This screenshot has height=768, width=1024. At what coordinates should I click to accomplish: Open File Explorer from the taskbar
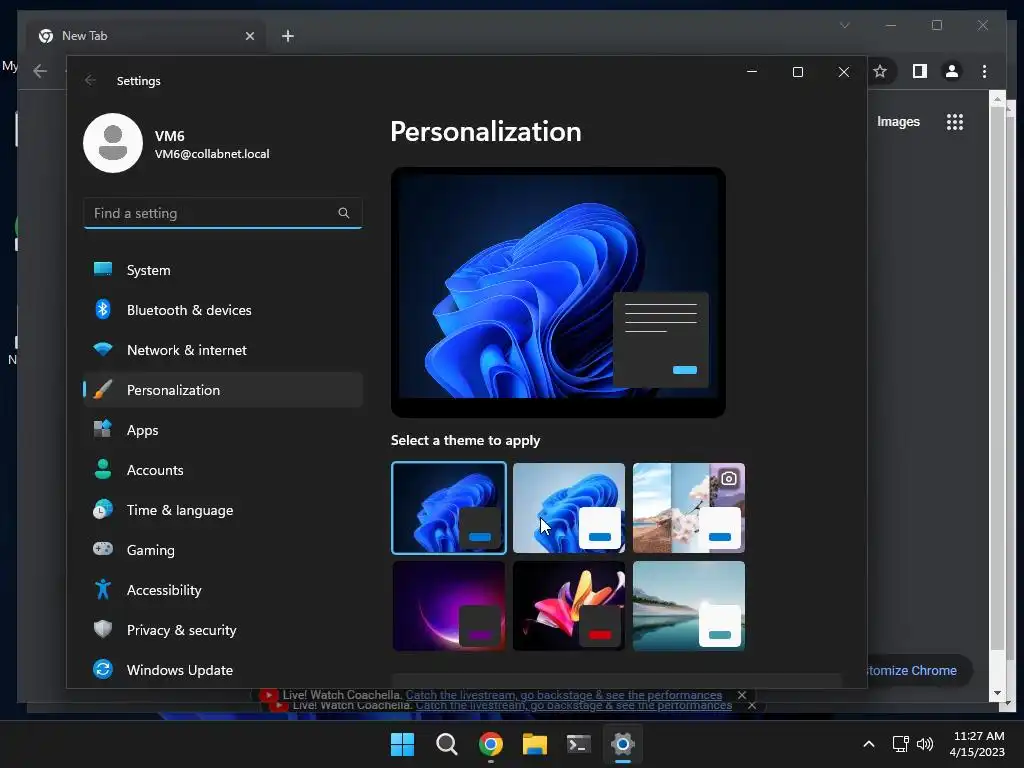(x=535, y=744)
